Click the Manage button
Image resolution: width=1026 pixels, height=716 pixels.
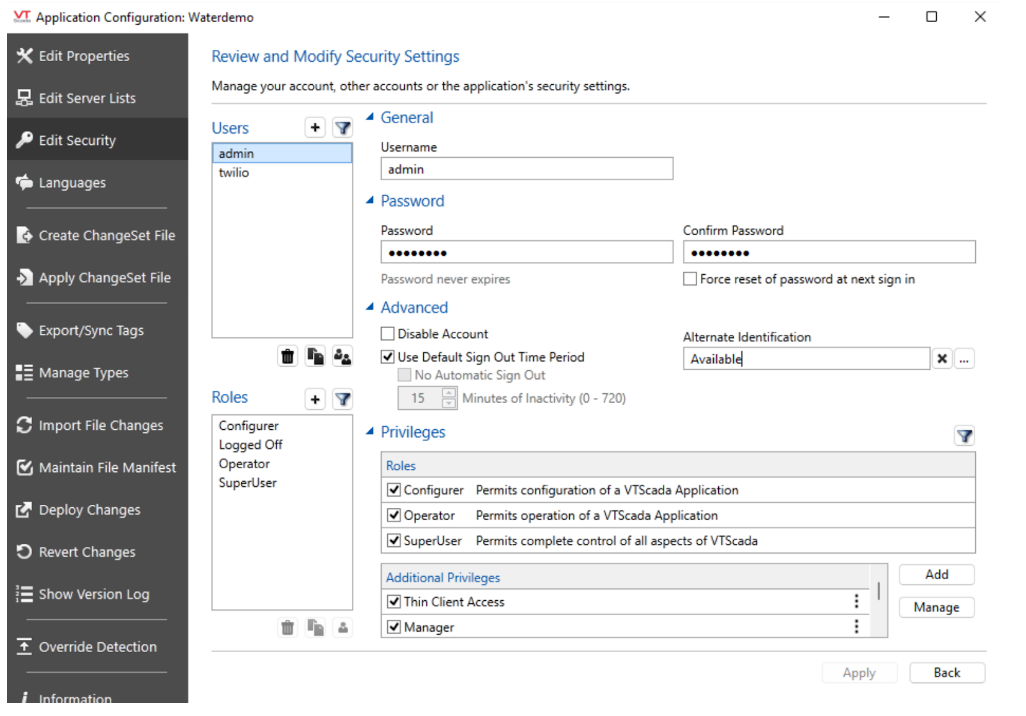[936, 608]
